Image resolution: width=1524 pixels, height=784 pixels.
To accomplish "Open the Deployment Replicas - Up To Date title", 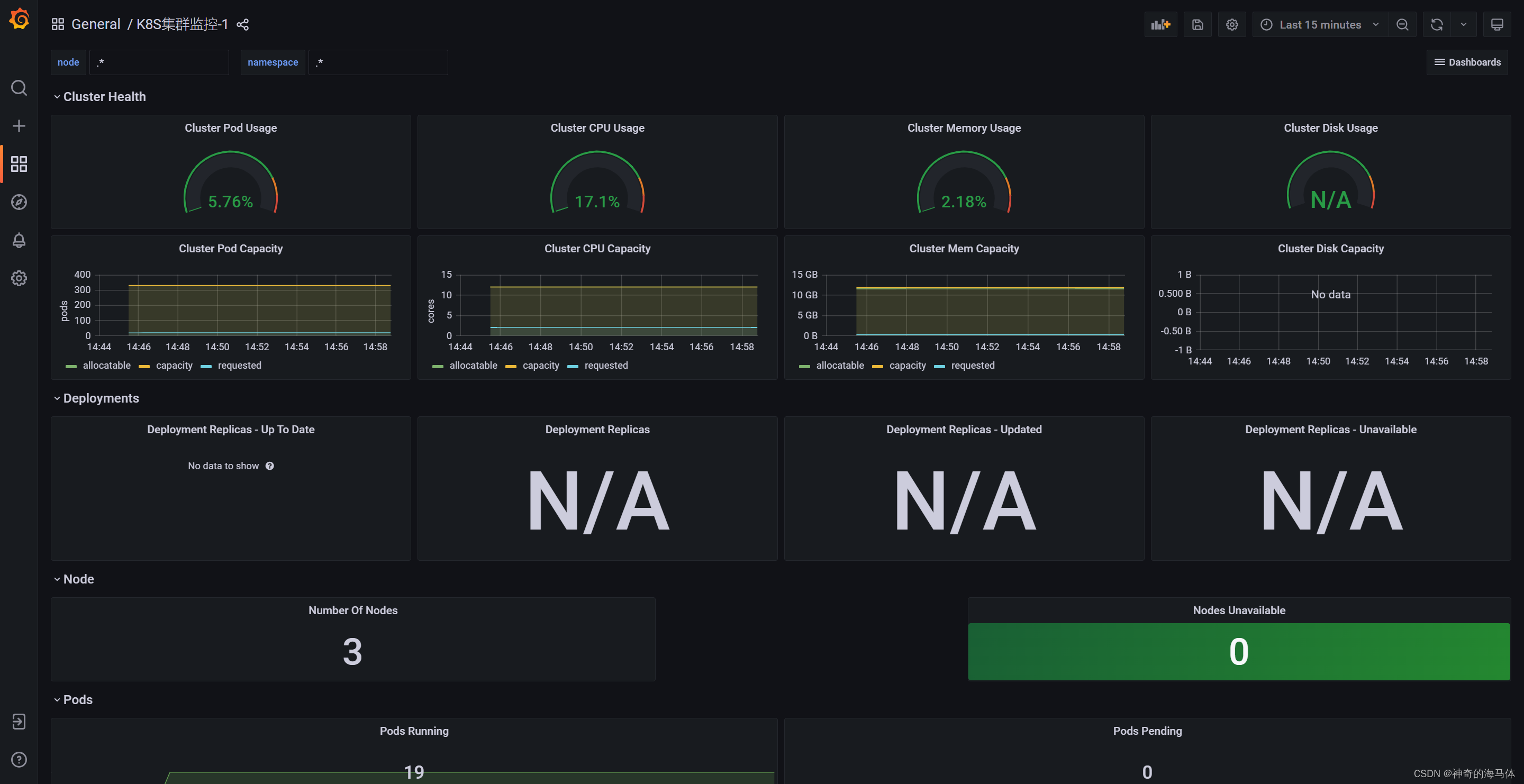I will pyautogui.click(x=231, y=429).
